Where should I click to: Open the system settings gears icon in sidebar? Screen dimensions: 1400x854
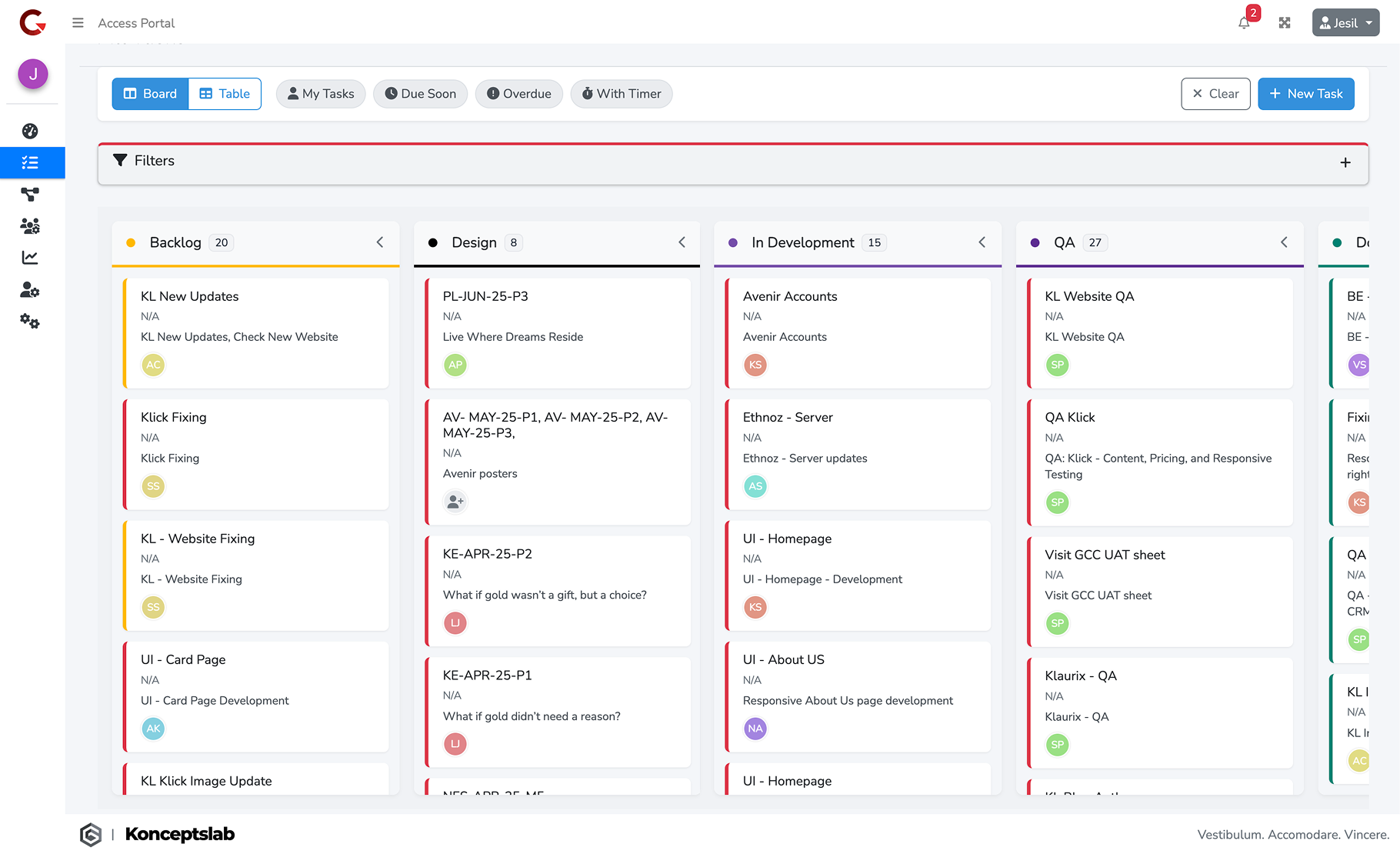(x=30, y=322)
